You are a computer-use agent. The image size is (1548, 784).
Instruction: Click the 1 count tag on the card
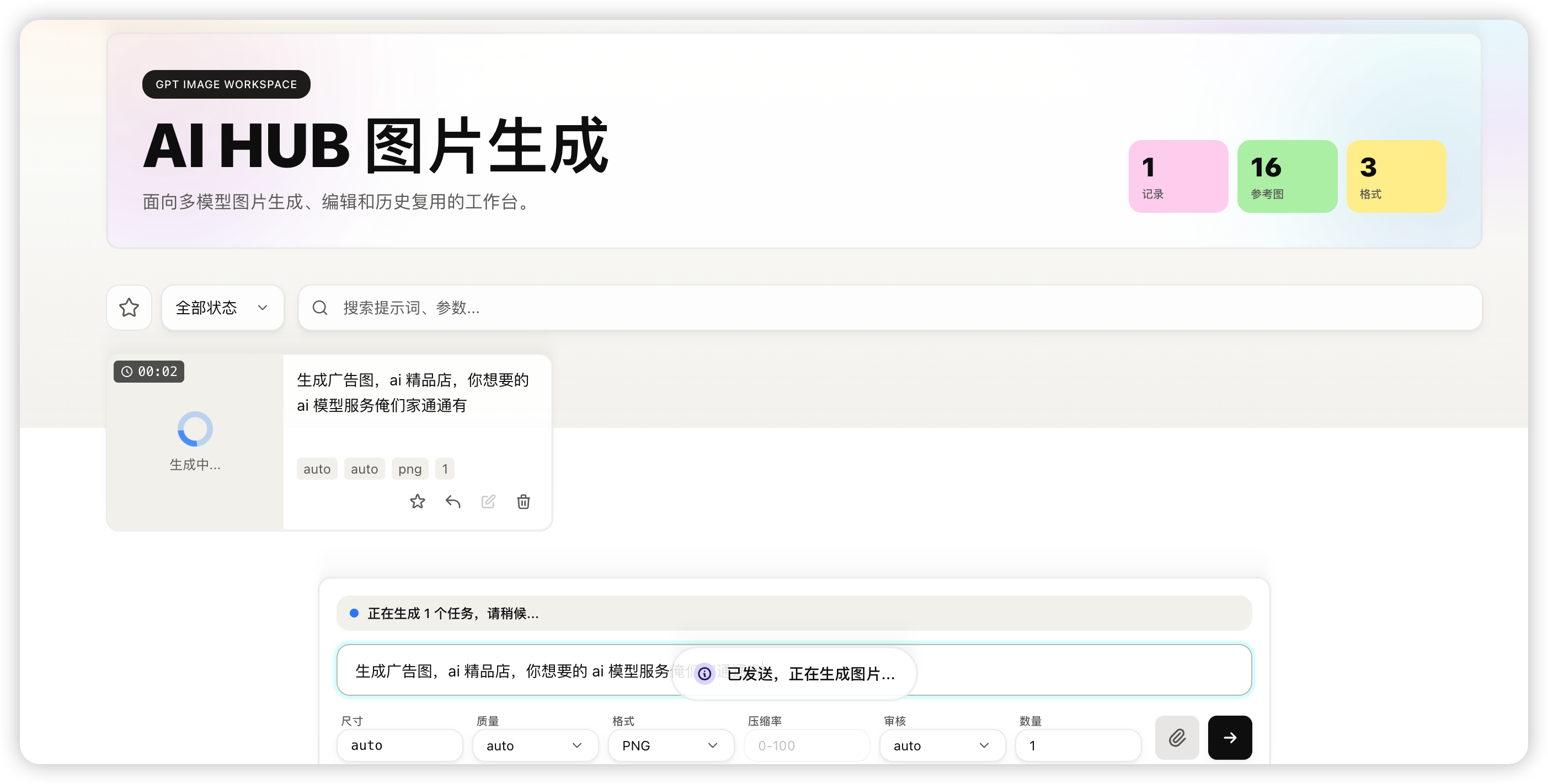(445, 469)
